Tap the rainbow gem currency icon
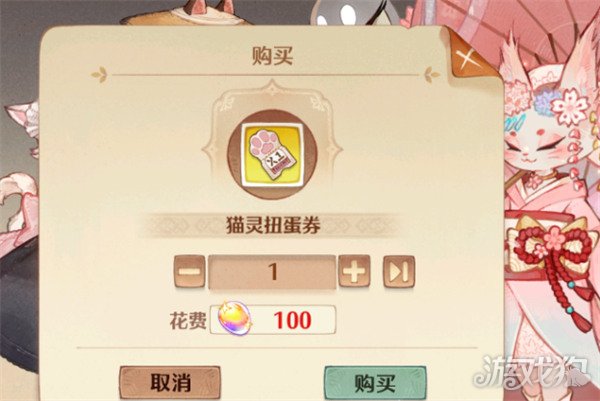 point(234,318)
